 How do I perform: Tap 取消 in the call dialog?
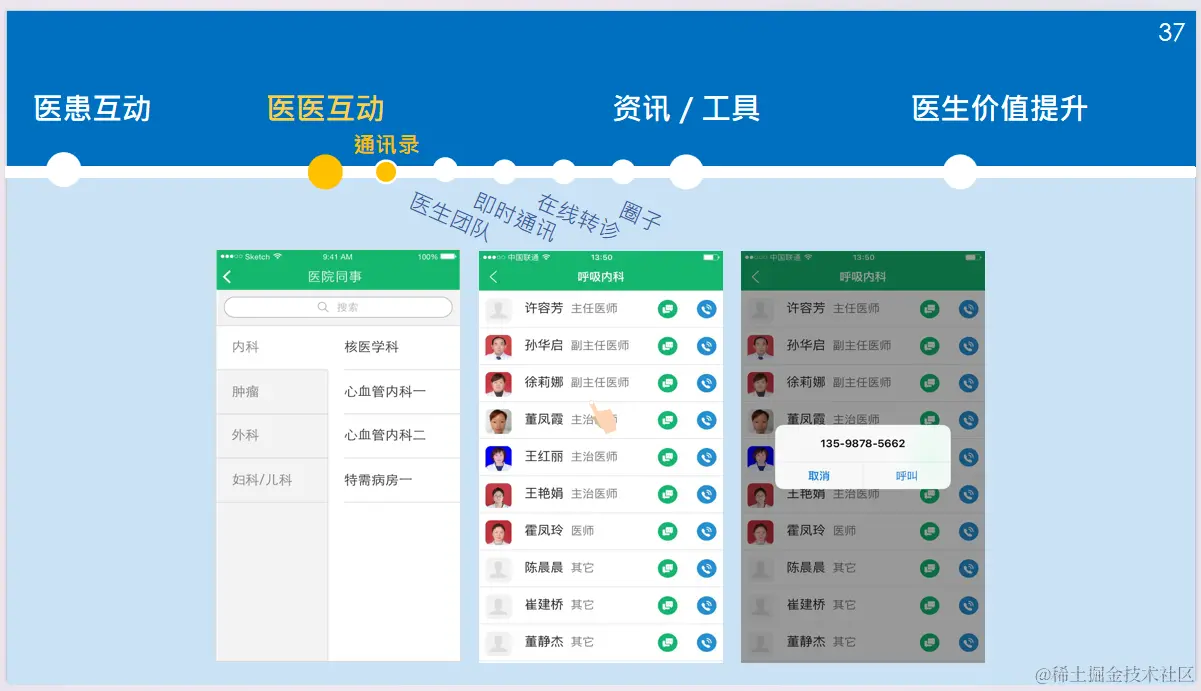(x=819, y=476)
